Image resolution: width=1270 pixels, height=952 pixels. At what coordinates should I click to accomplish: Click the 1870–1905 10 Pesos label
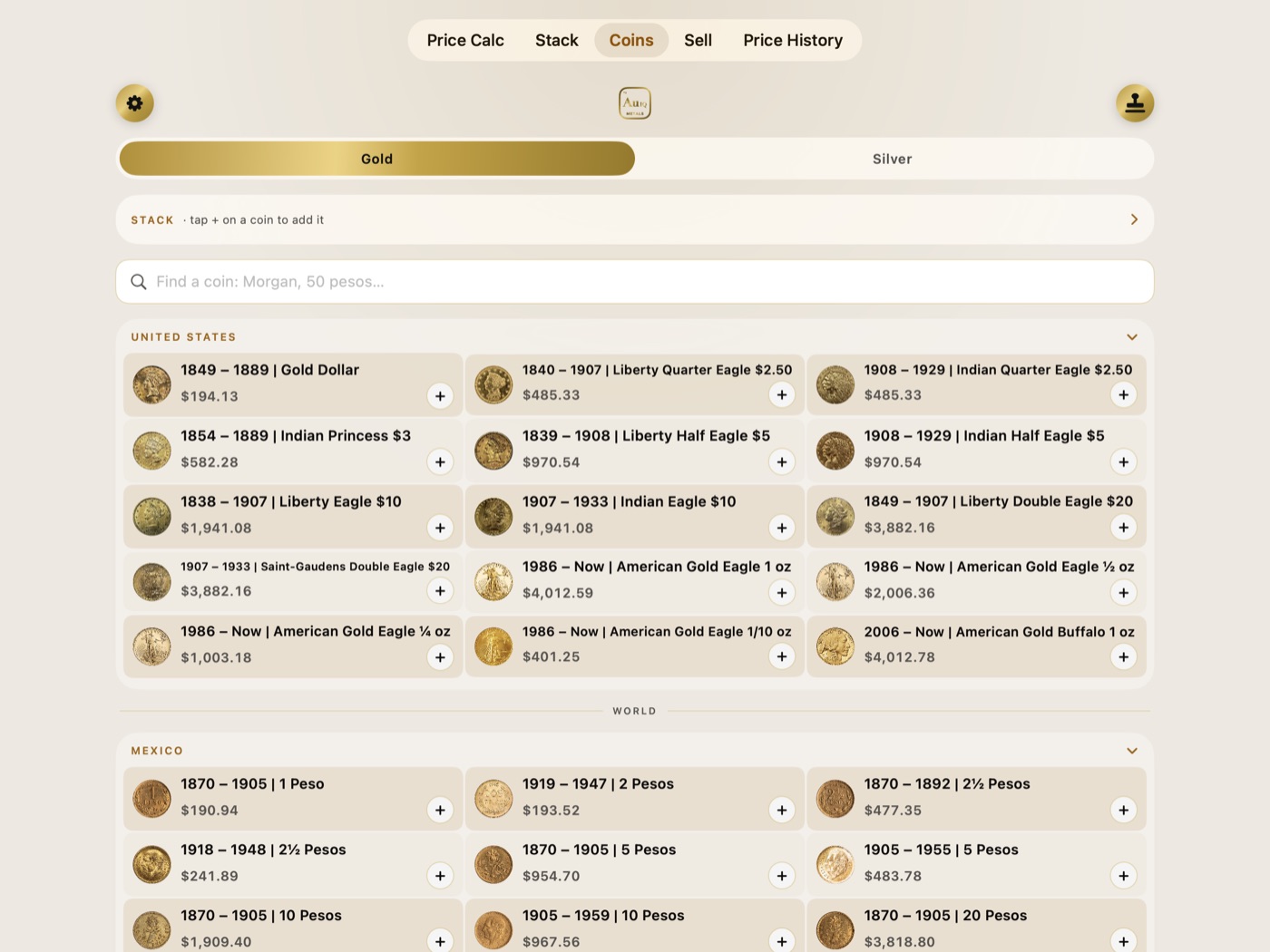pyautogui.click(x=261, y=916)
